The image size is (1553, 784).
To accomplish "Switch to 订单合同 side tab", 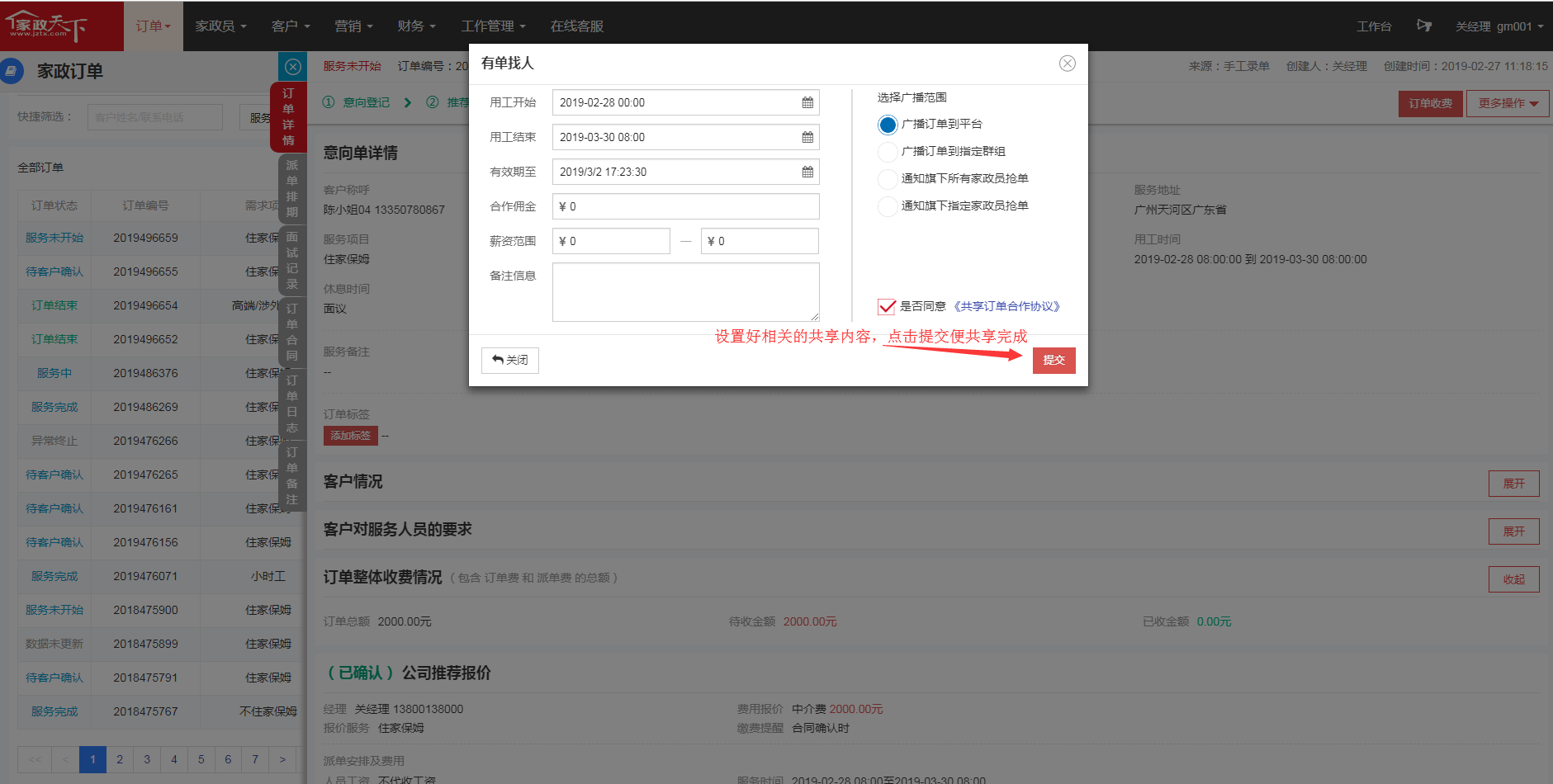I will (x=292, y=333).
